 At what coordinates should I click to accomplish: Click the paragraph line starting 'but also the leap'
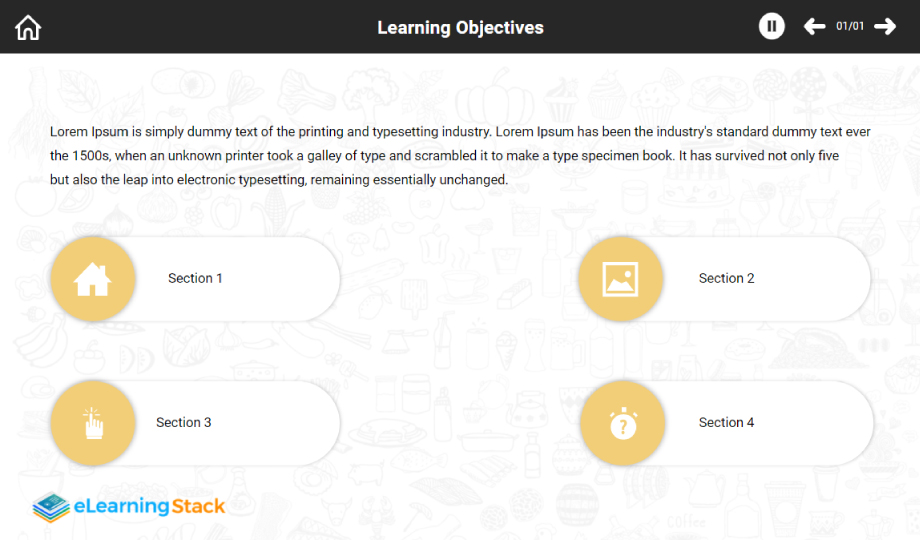point(279,180)
